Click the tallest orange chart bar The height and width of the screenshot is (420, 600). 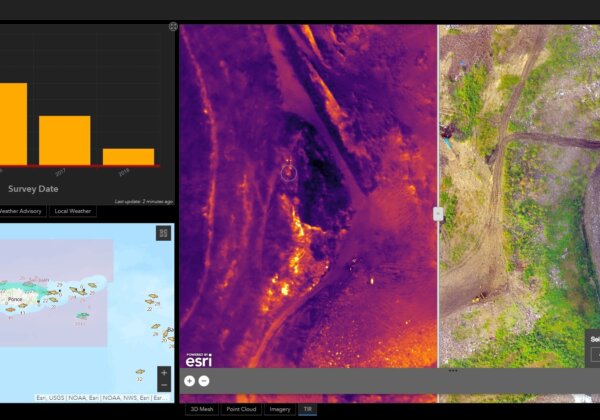coord(12,123)
